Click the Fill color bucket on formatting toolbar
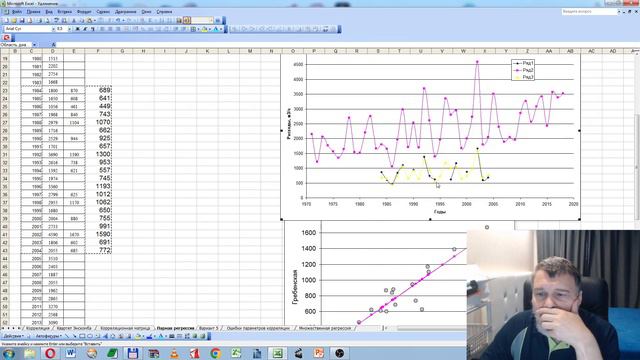 coord(205,29)
